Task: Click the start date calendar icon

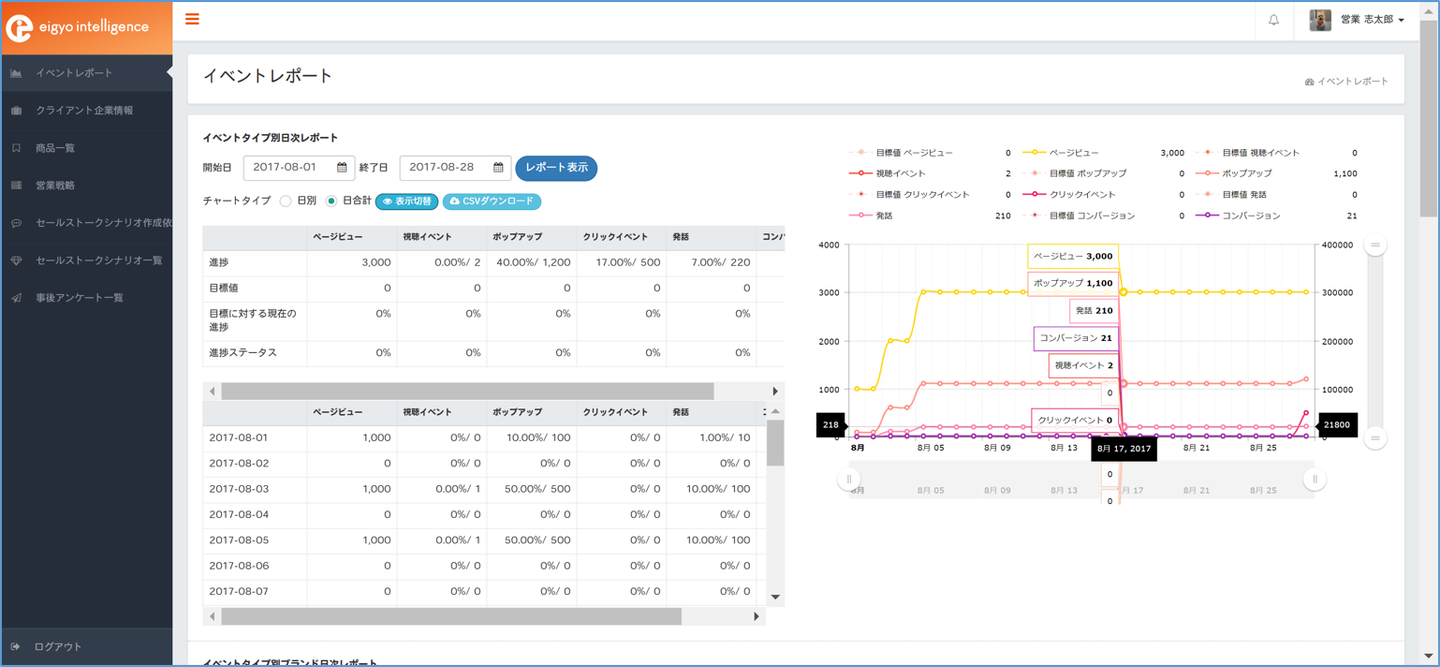Action: click(342, 168)
